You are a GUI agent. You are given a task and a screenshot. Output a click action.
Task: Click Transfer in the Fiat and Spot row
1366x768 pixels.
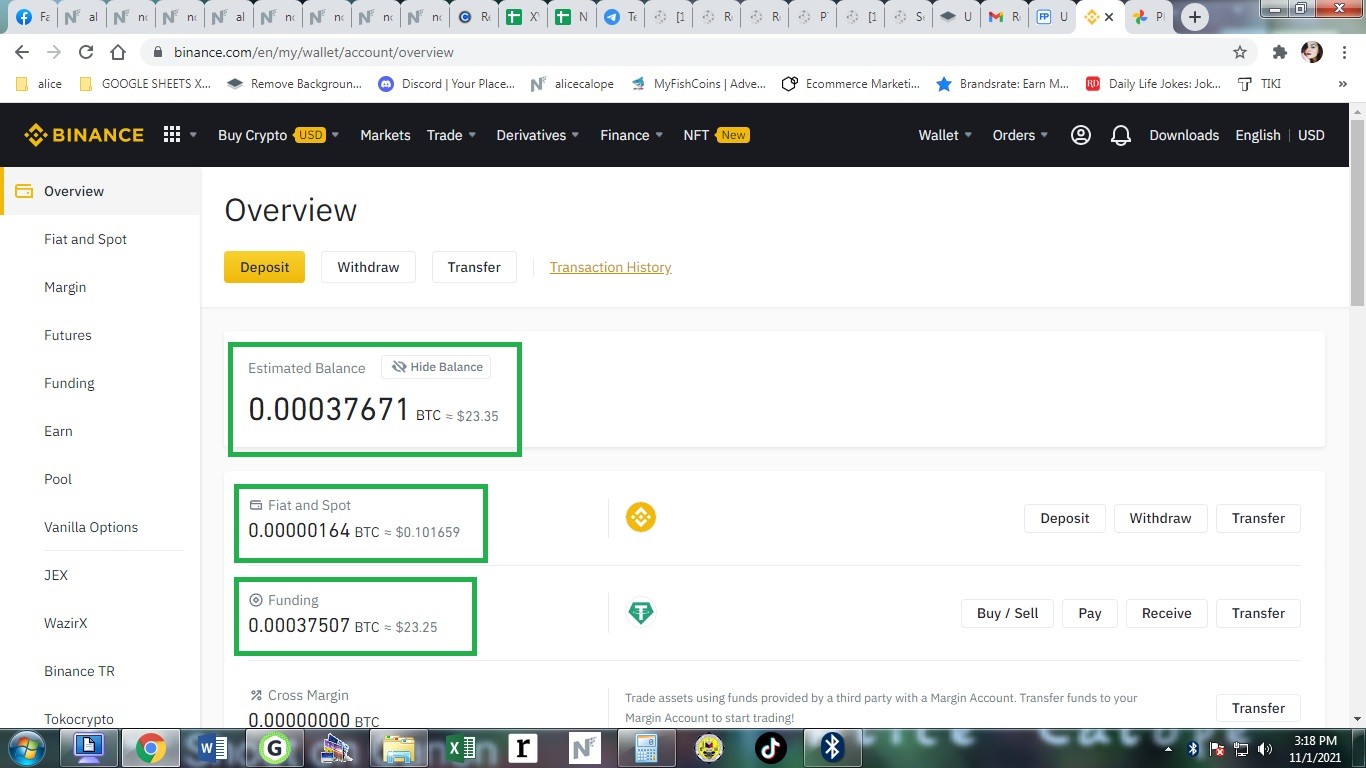[1258, 518]
